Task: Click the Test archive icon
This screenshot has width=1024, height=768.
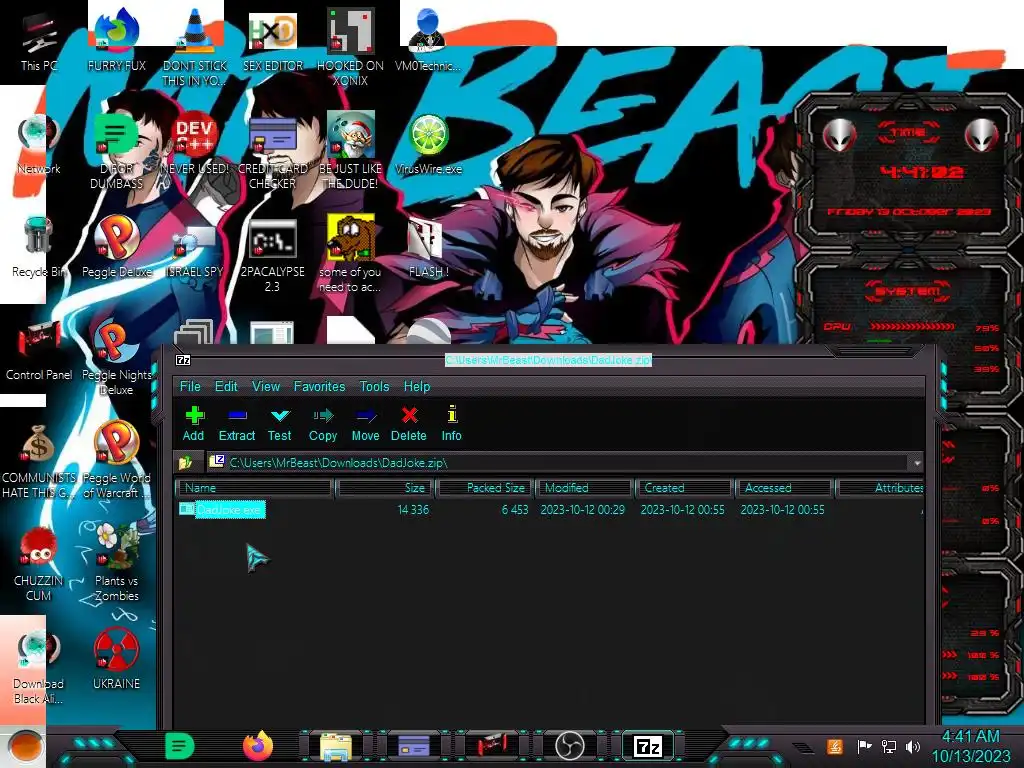Action: pyautogui.click(x=280, y=423)
